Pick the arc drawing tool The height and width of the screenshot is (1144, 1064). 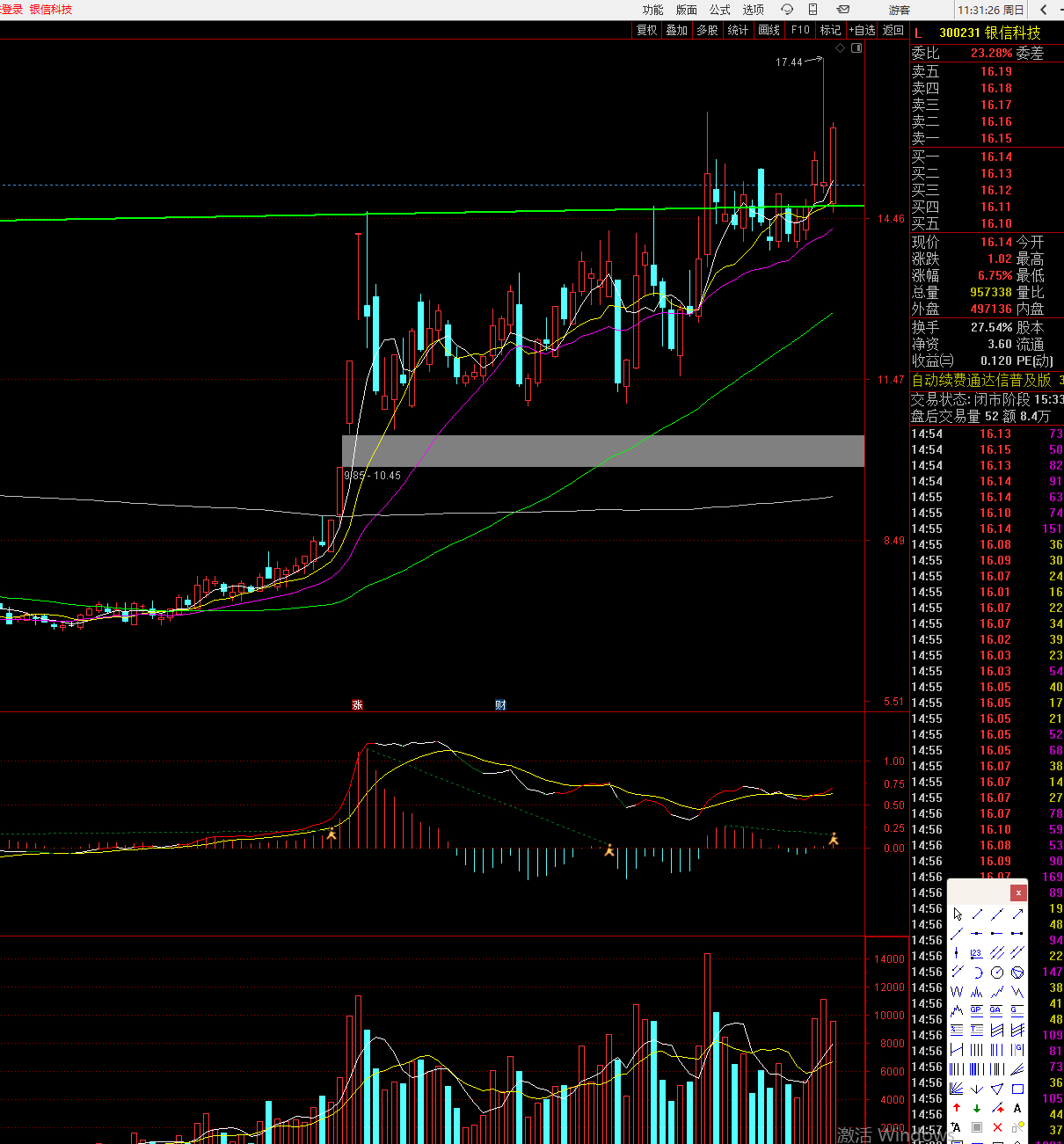click(x=978, y=973)
